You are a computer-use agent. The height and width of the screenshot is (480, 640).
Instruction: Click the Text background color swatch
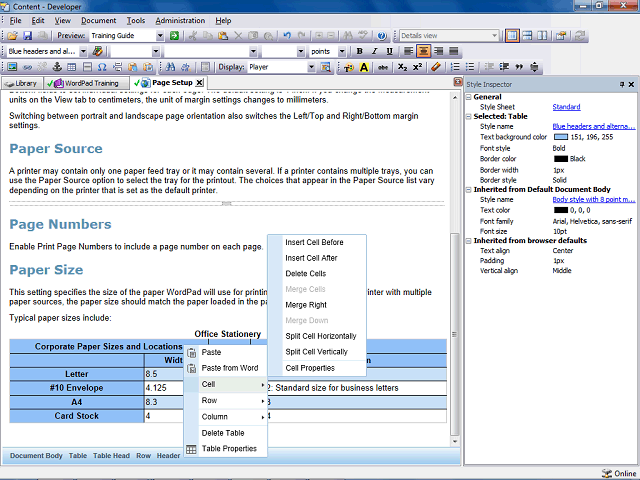(x=561, y=137)
